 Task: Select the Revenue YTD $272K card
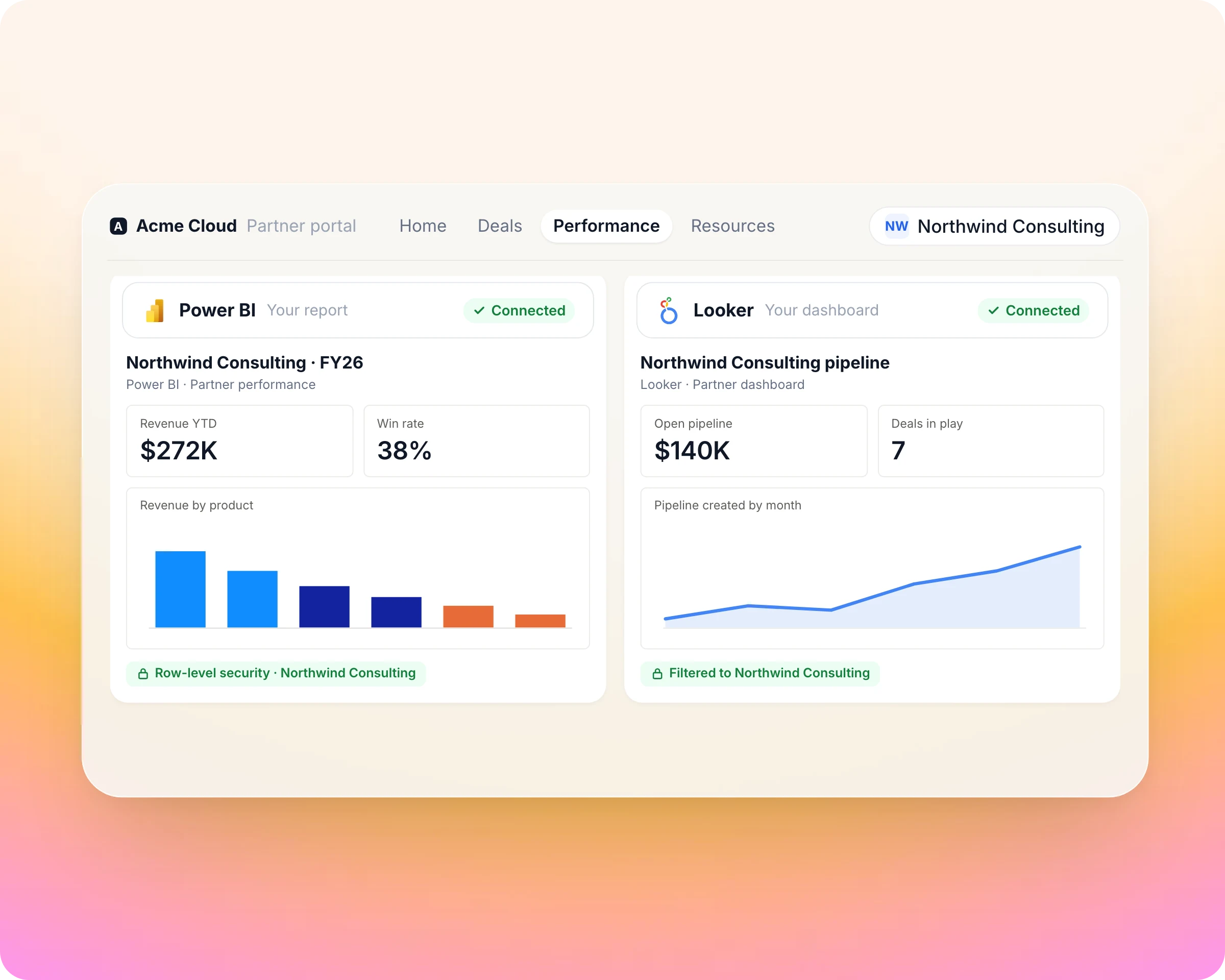coord(240,441)
